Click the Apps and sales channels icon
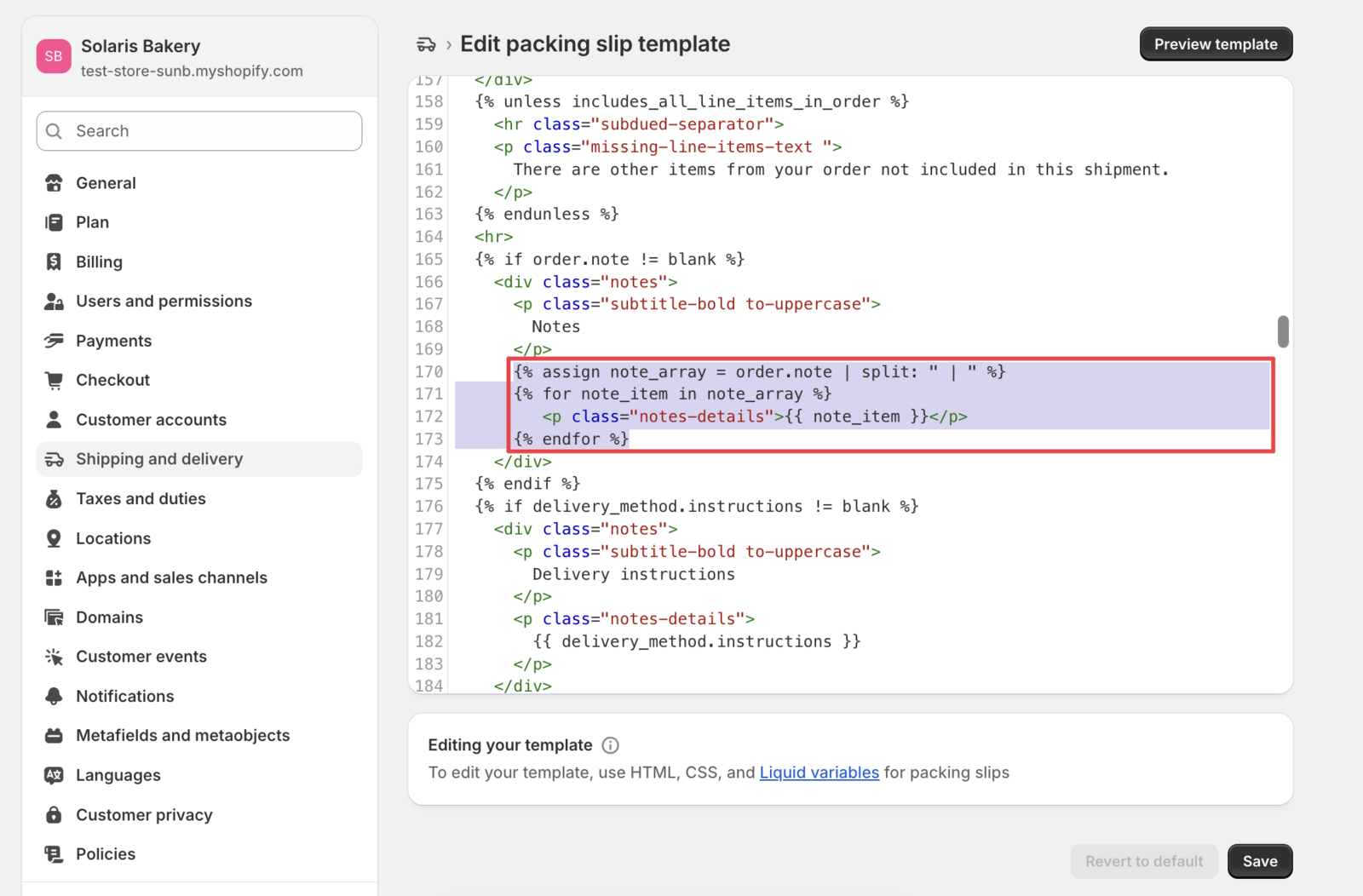1363x896 pixels. [54, 577]
